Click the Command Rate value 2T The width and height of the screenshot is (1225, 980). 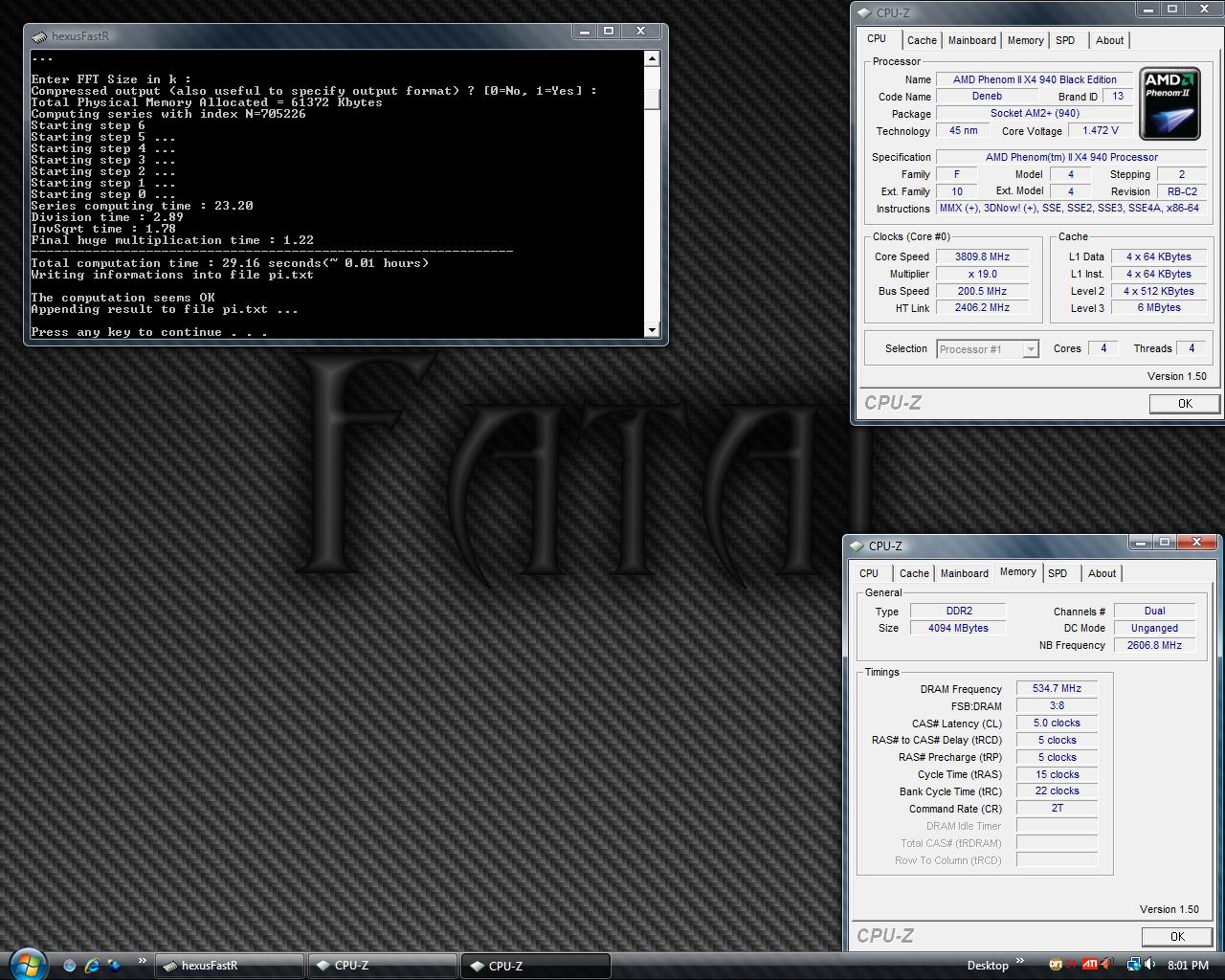(x=1057, y=809)
